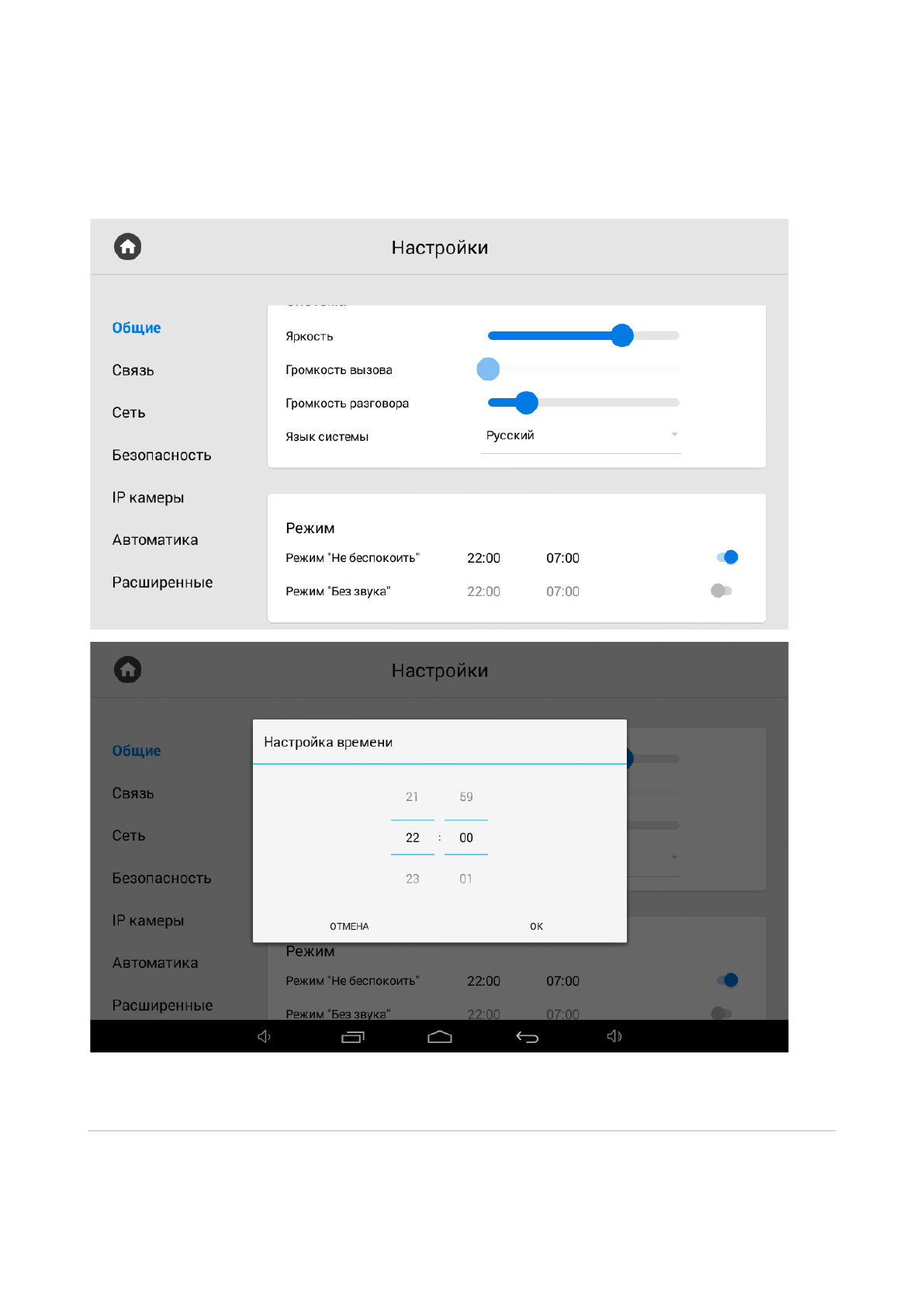The height and width of the screenshot is (1307, 924).
Task: Confirm the time with the OK button
Action: coord(536,926)
